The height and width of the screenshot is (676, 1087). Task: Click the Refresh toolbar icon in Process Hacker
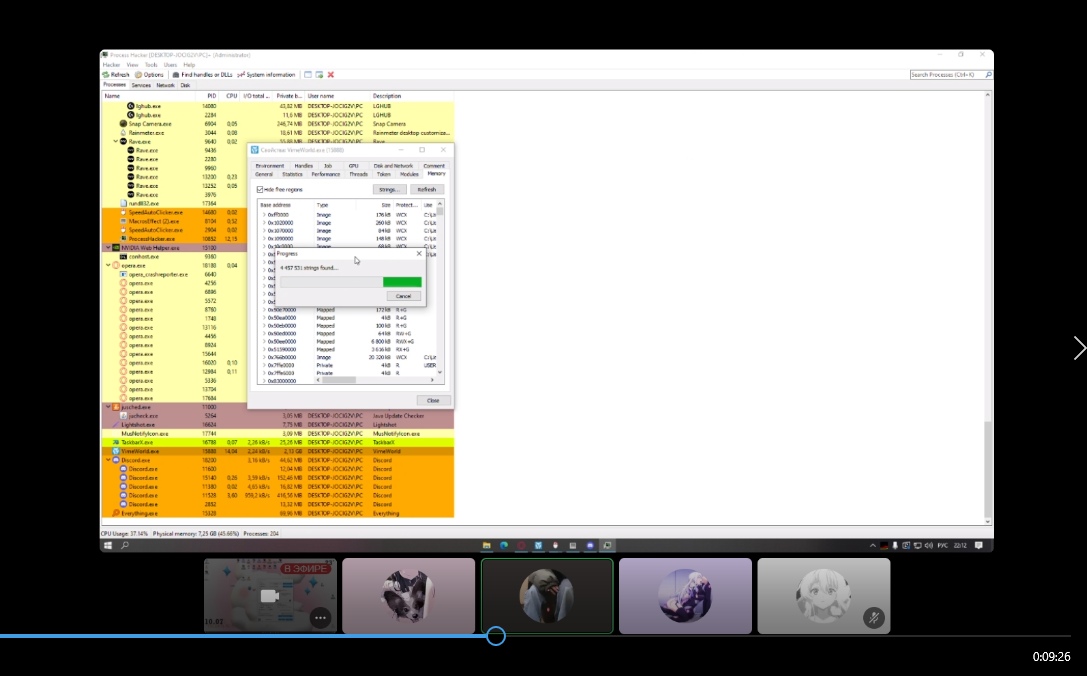115,75
